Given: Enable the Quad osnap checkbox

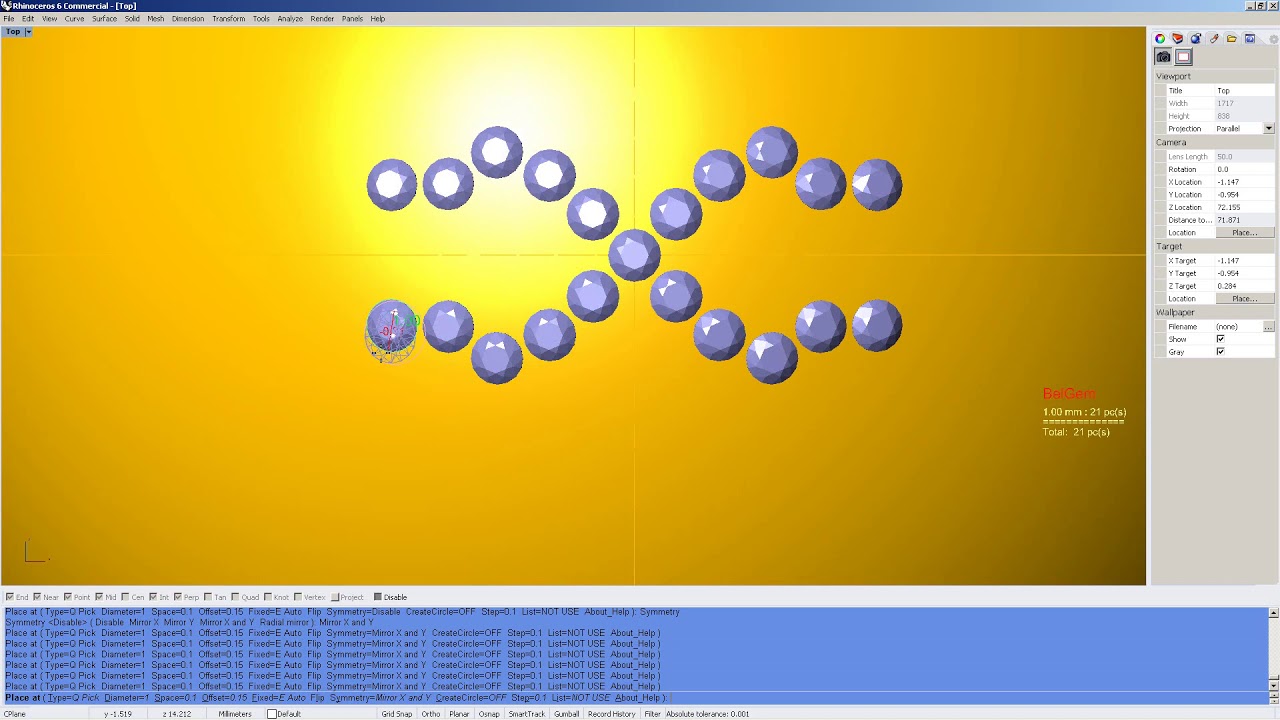Looking at the screenshot, I should point(235,597).
